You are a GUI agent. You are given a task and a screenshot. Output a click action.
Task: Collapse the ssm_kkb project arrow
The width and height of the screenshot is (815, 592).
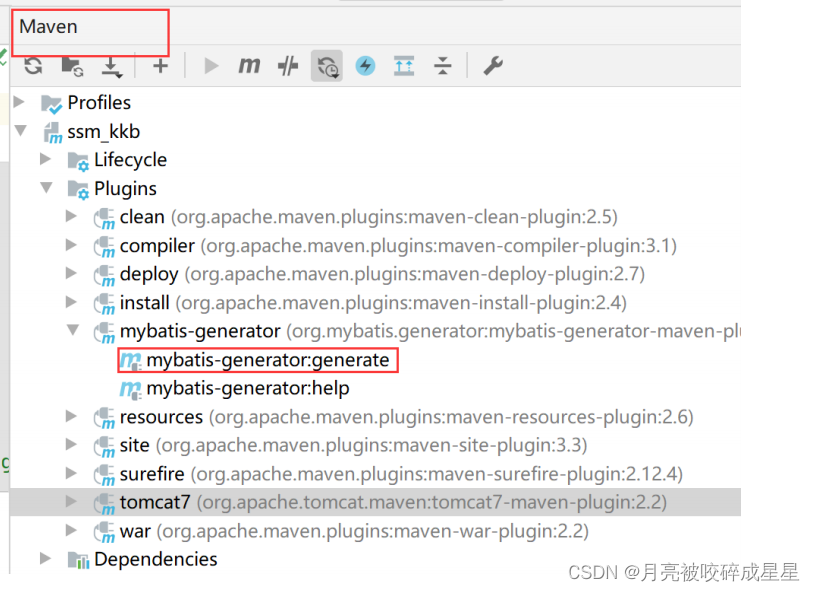(x=21, y=130)
